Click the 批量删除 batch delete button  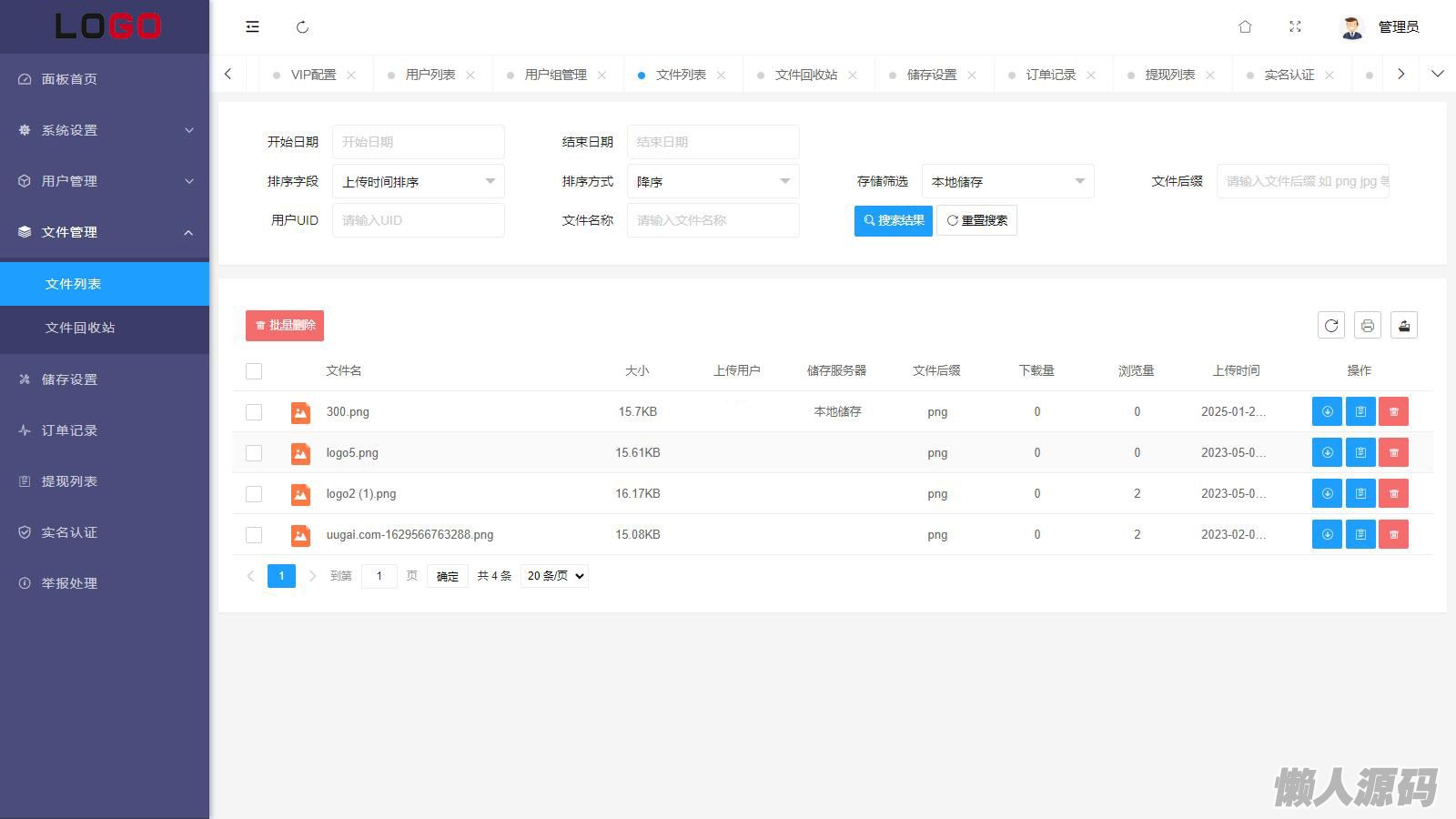point(284,326)
